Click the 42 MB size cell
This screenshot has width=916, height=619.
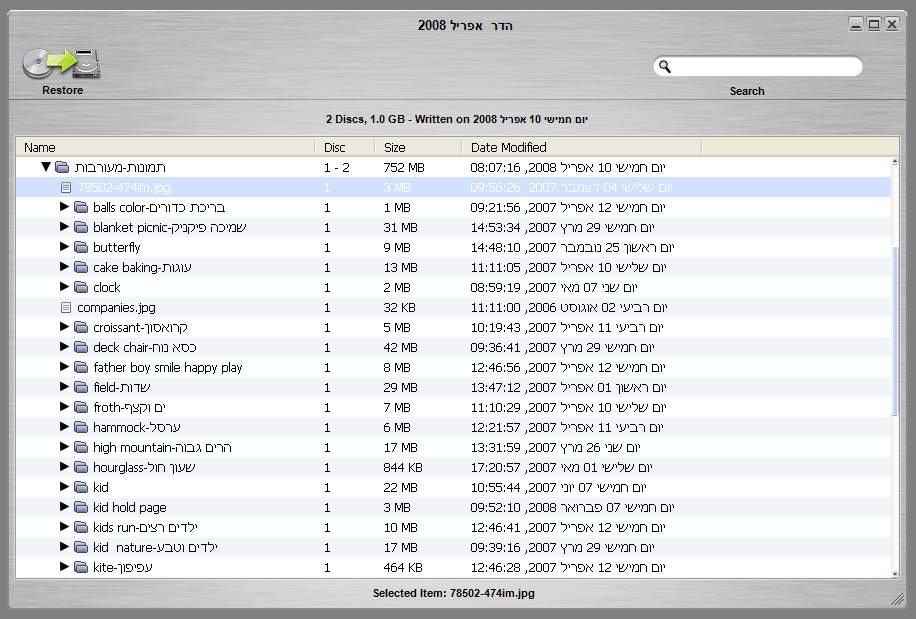(400, 347)
